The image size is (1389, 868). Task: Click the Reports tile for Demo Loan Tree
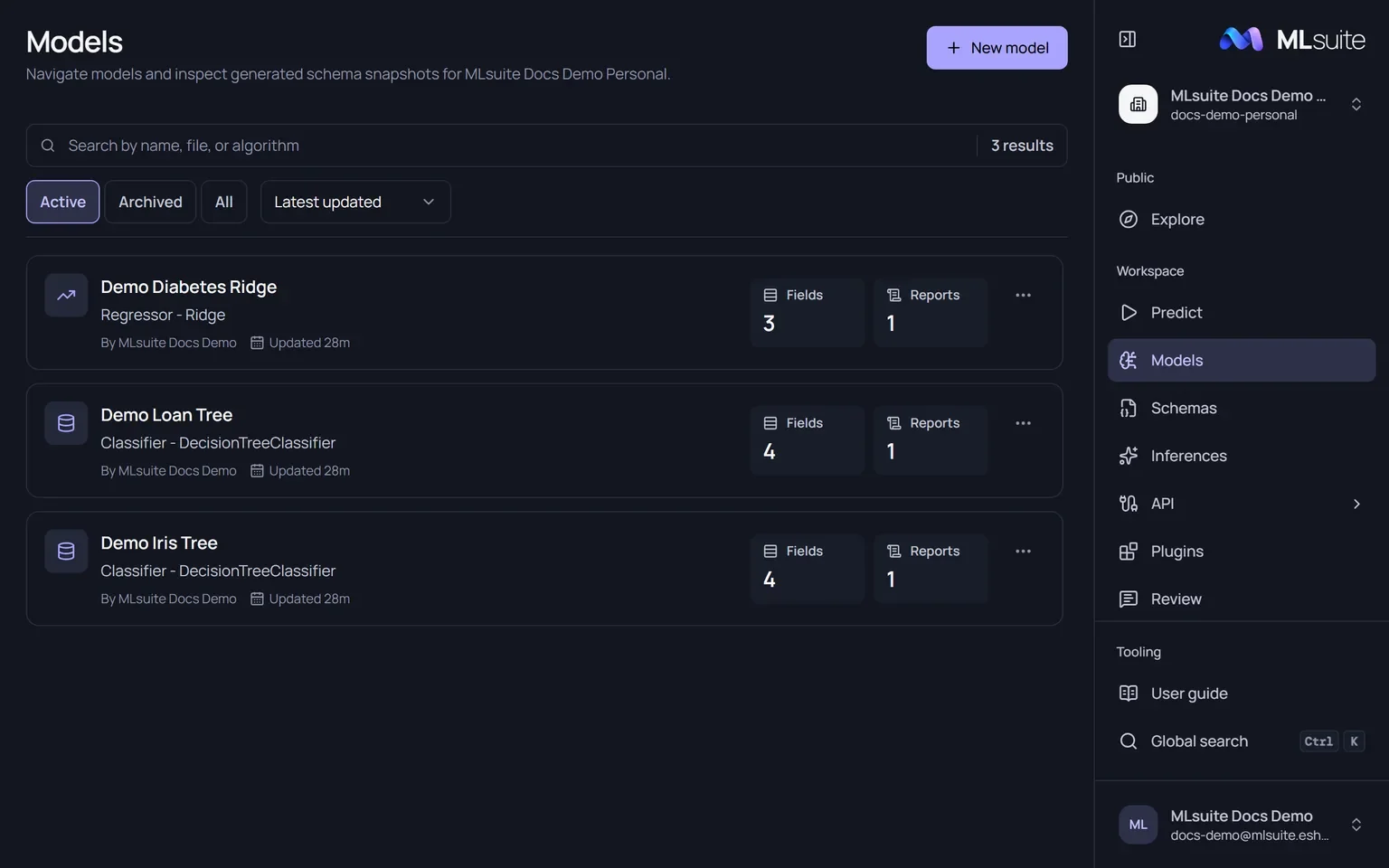(x=931, y=440)
